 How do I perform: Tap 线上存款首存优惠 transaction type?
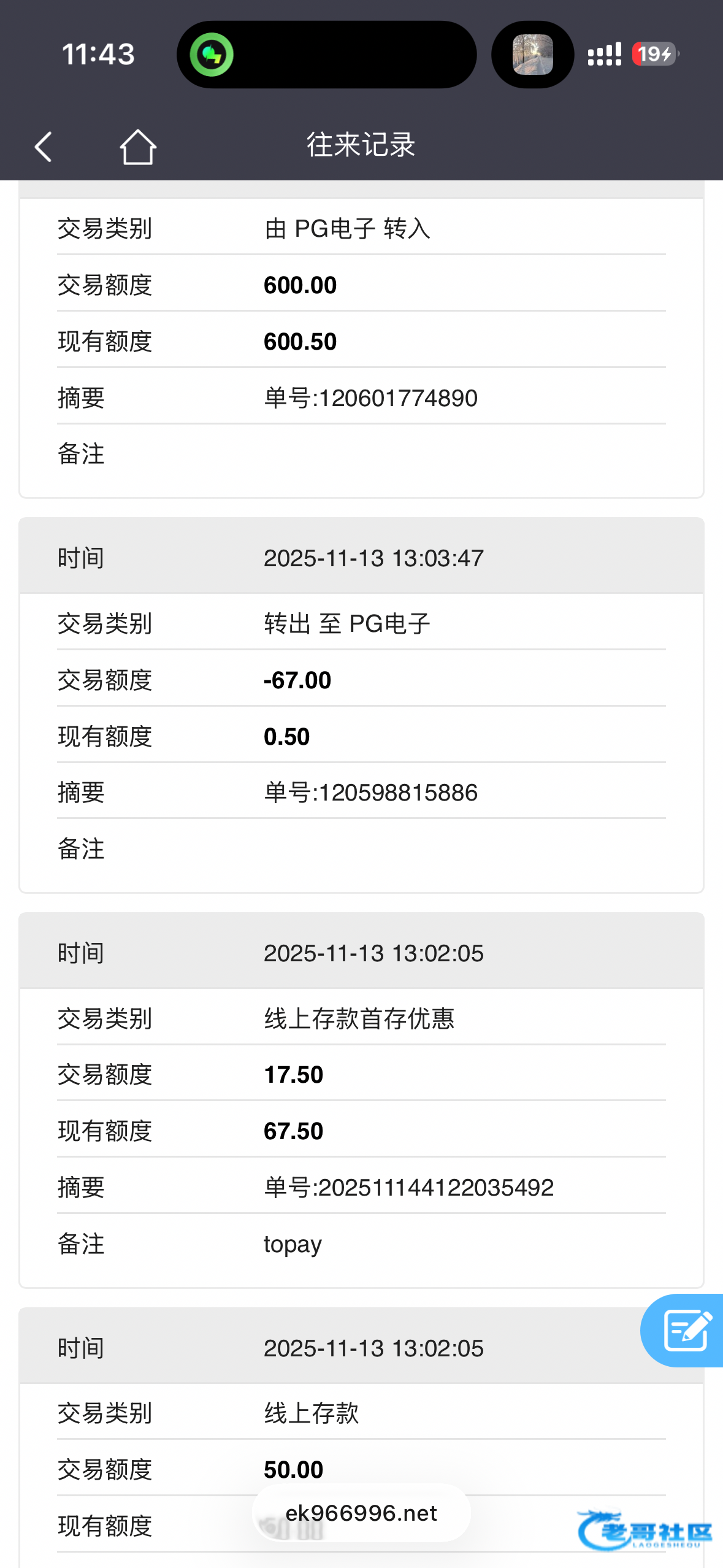(x=359, y=1018)
